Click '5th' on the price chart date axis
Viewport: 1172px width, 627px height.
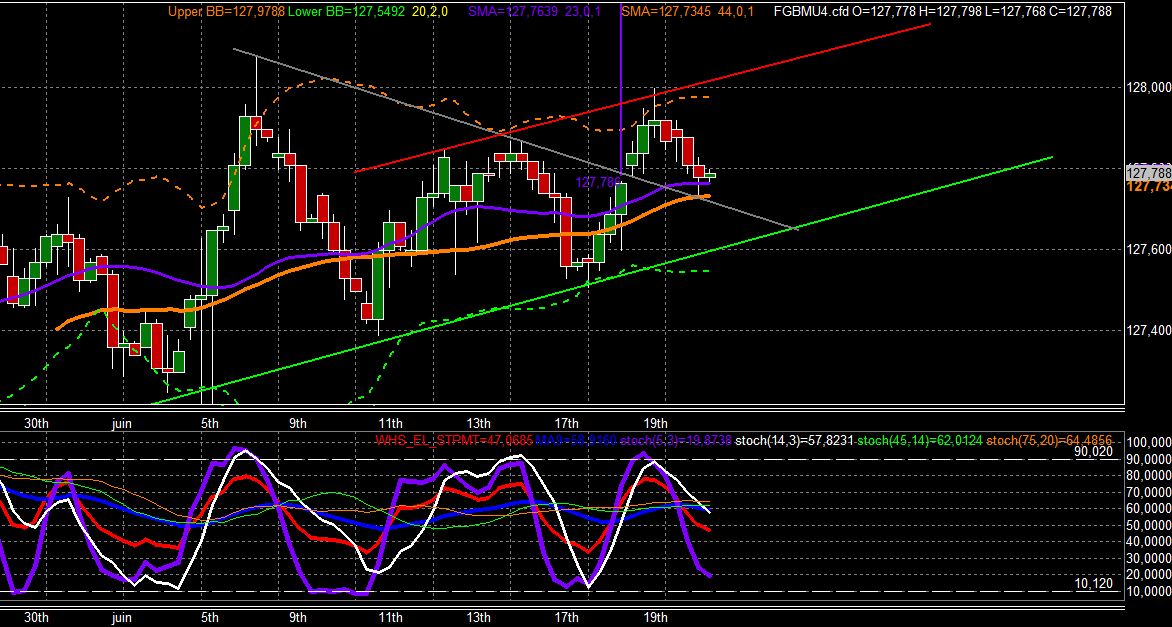pyautogui.click(x=209, y=424)
